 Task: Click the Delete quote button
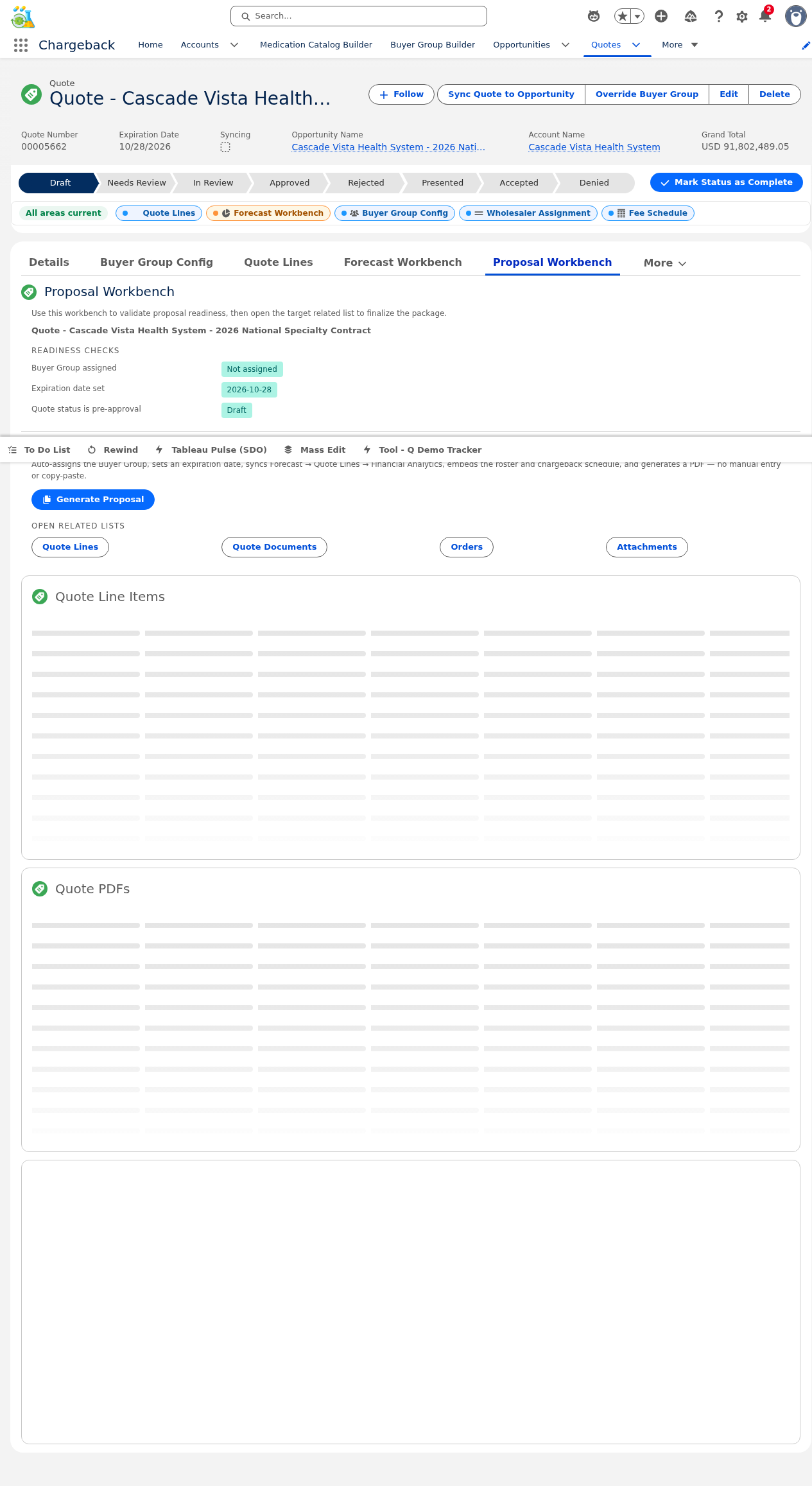pyautogui.click(x=775, y=94)
